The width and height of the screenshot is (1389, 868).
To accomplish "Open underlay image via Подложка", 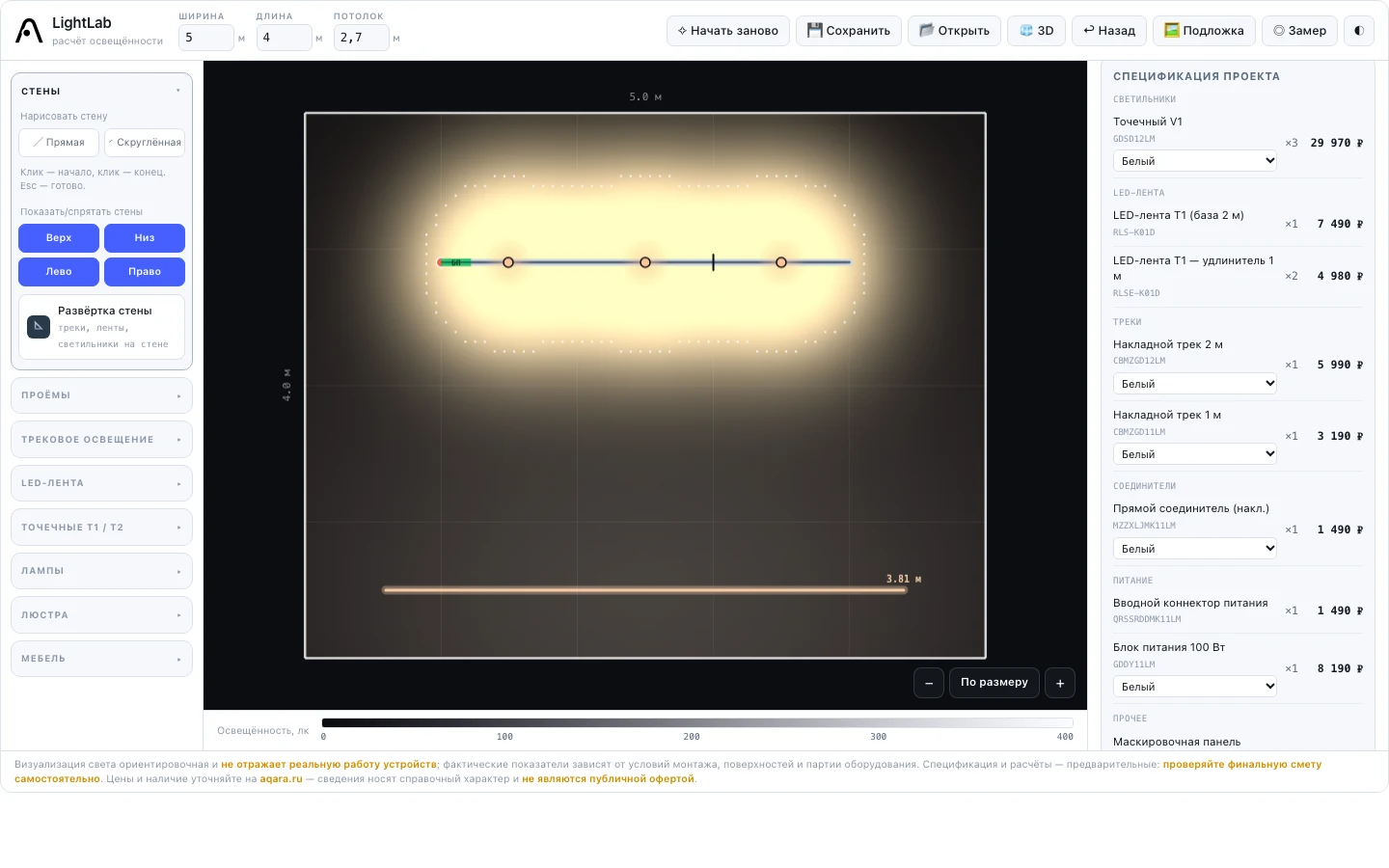I will point(1205,31).
